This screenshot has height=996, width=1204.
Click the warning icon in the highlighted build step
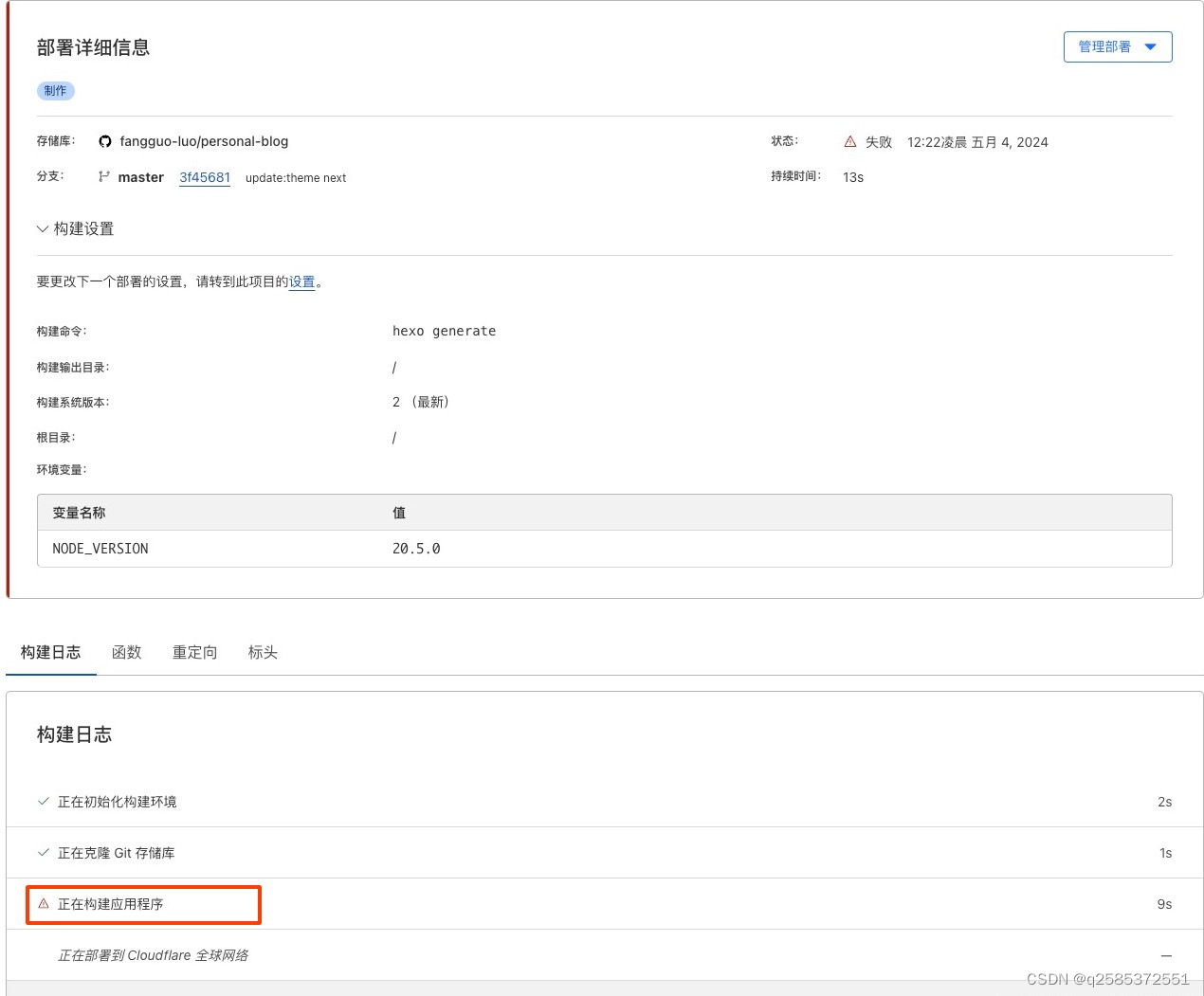(x=43, y=903)
